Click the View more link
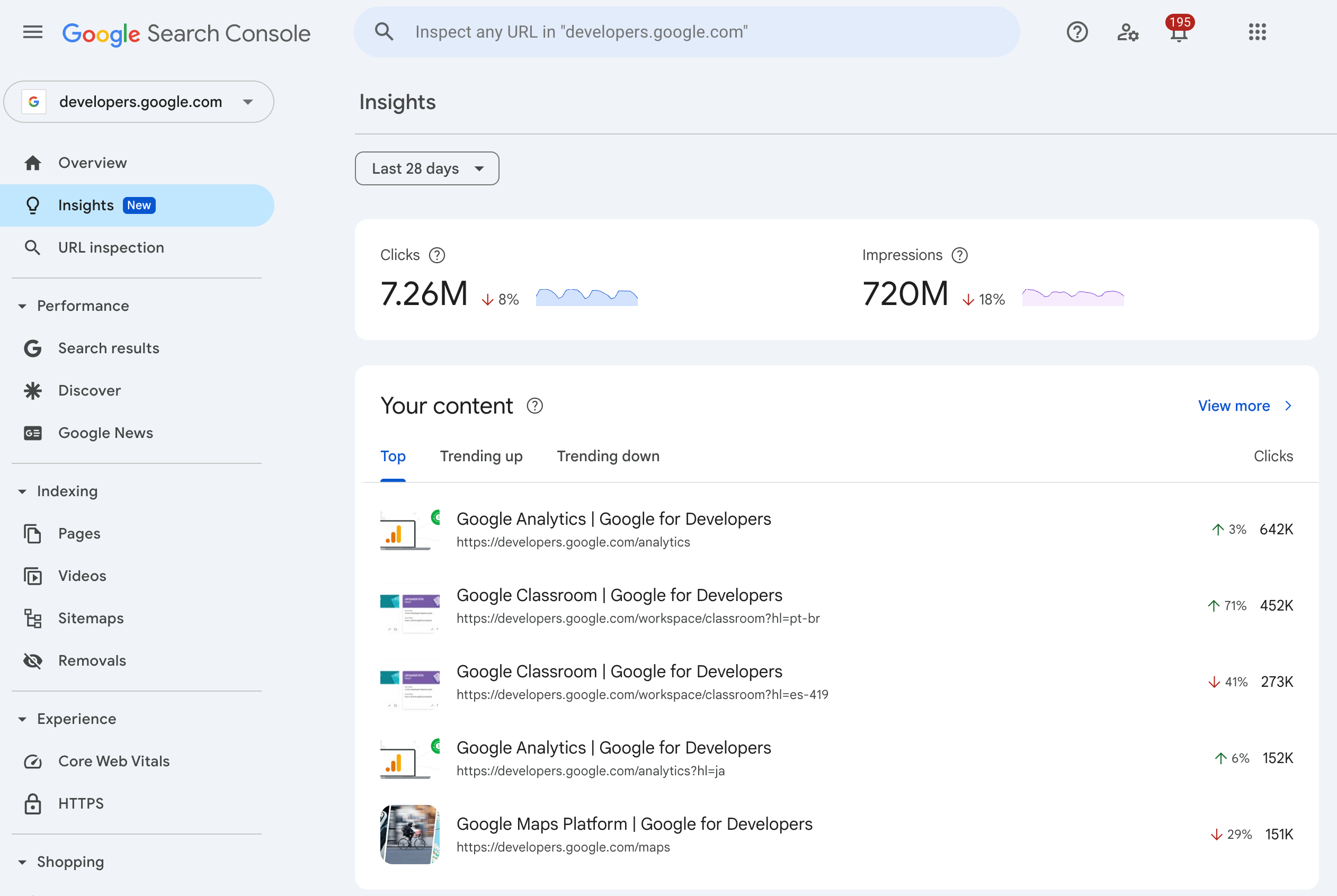This screenshot has height=896, width=1337. pos(1234,406)
